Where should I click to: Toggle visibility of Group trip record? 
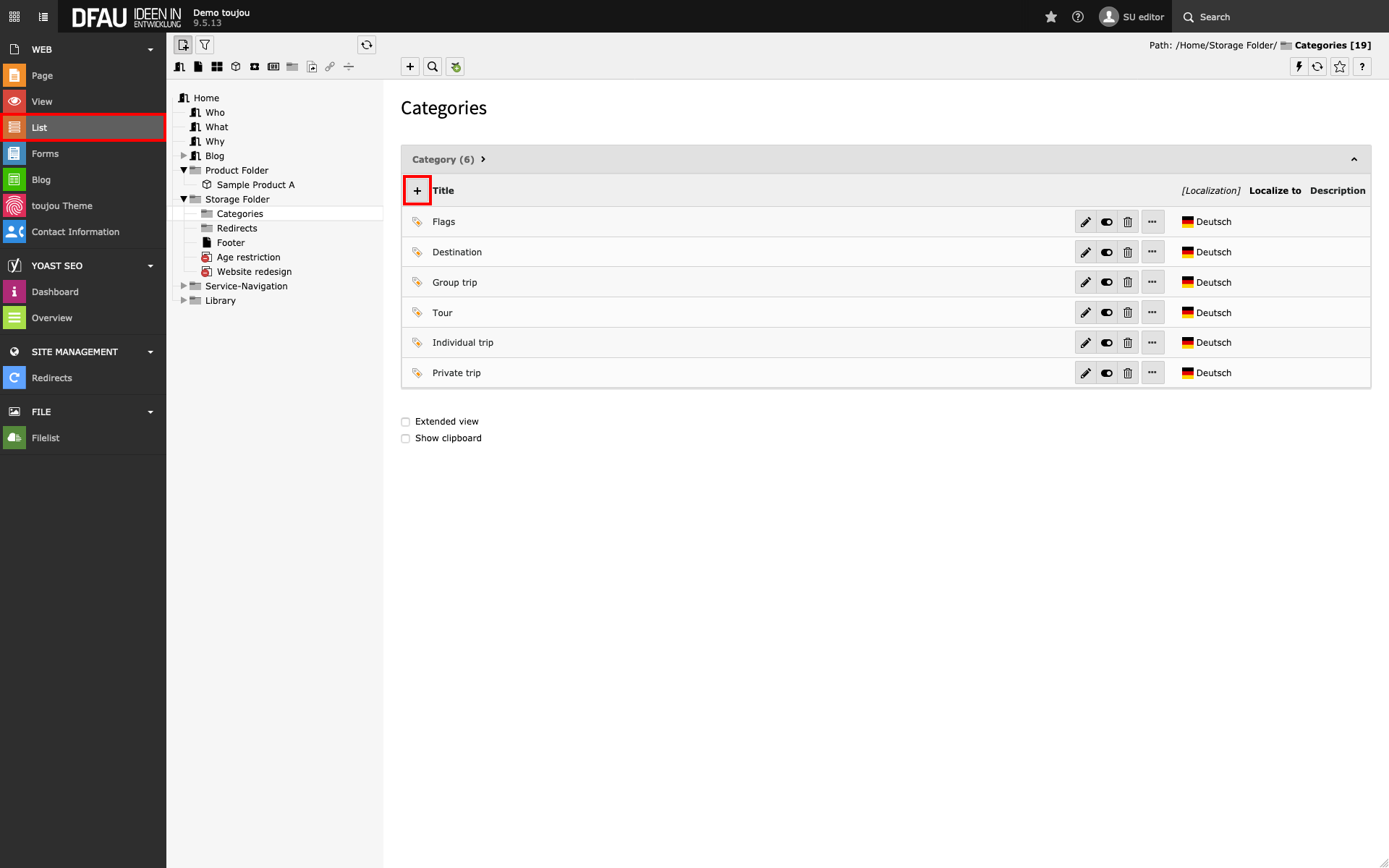tap(1107, 283)
